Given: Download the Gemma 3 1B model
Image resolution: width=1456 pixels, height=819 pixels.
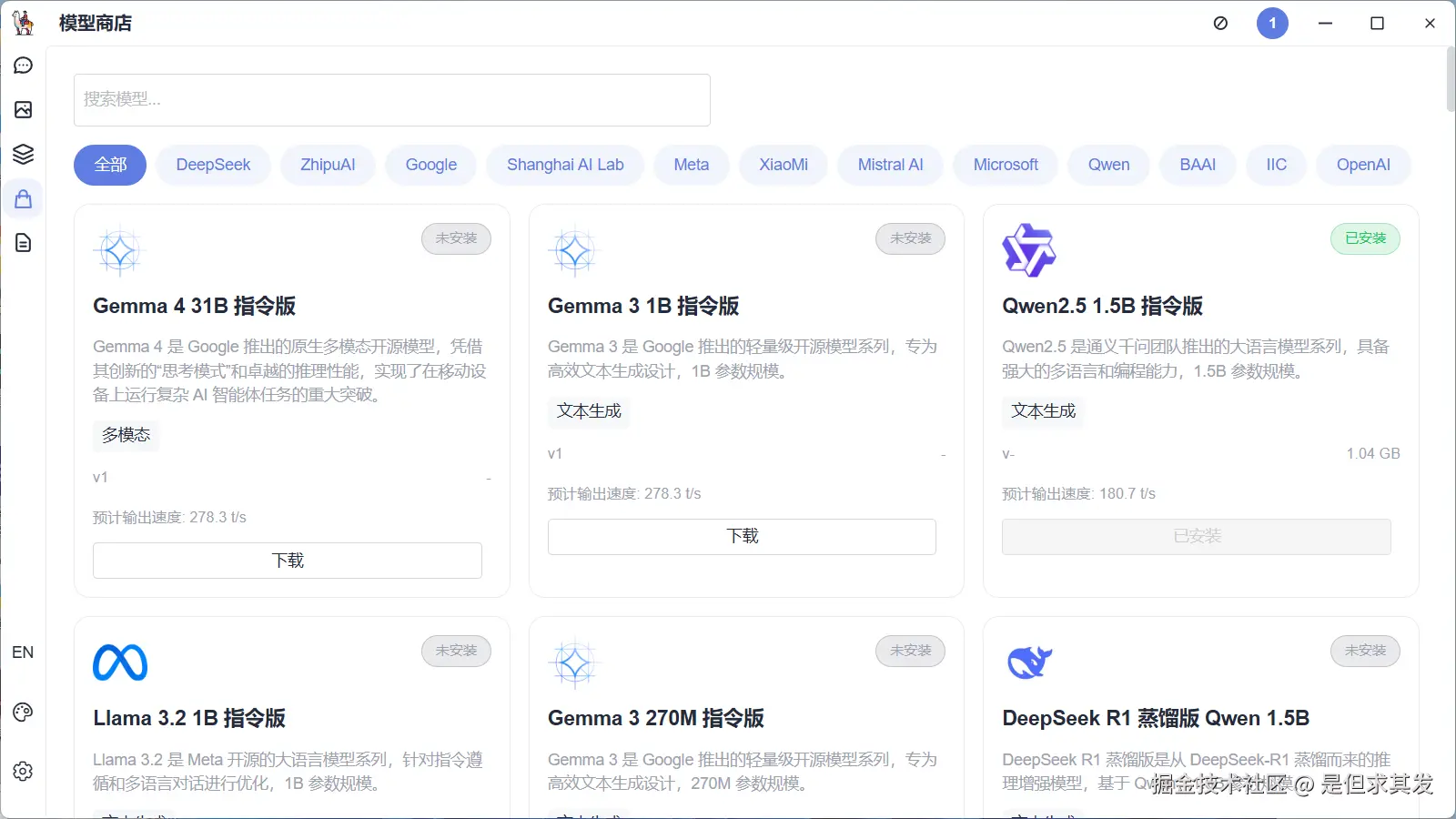Looking at the screenshot, I should click(x=742, y=537).
